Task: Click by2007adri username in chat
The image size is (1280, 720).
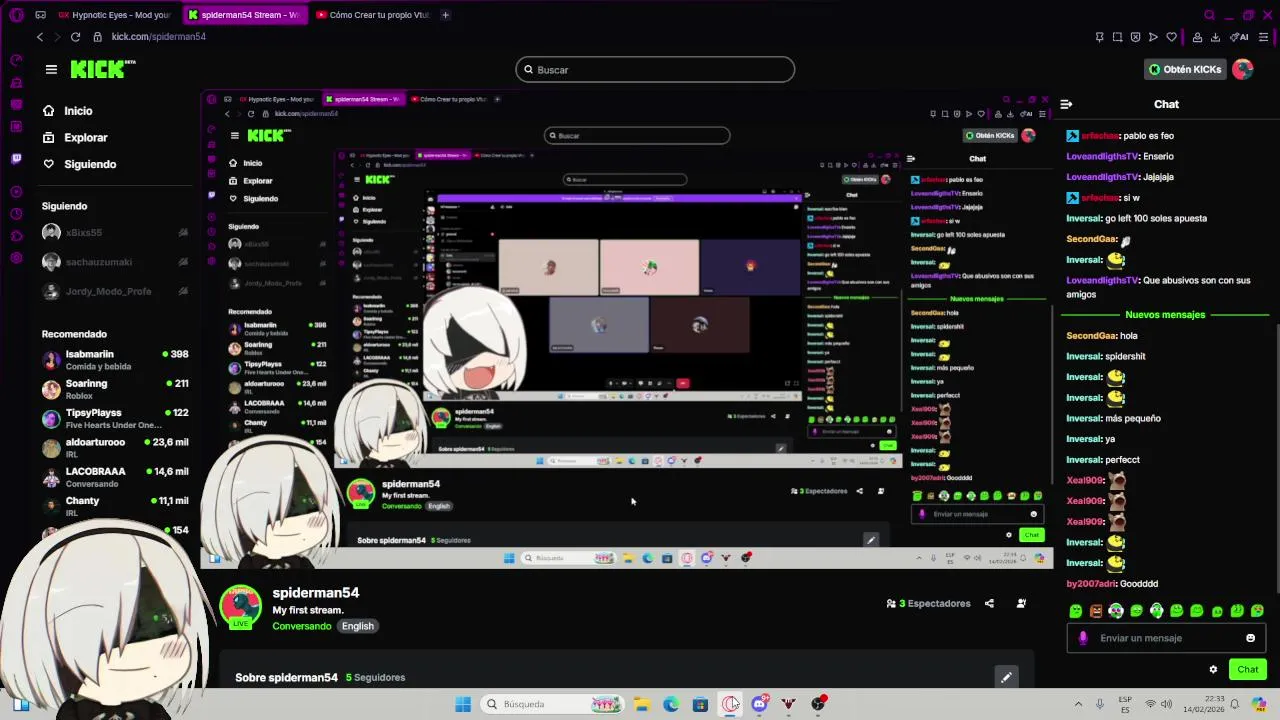Action: (1091, 584)
